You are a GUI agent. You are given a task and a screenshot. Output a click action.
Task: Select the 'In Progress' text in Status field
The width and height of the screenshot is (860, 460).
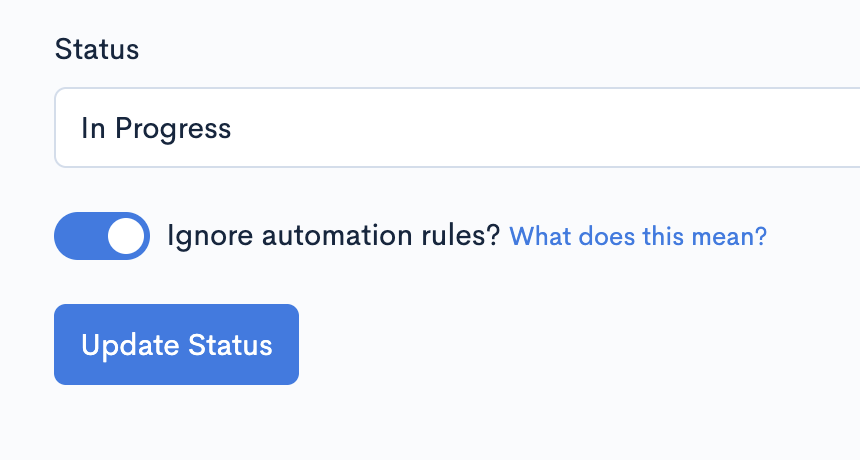tap(156, 129)
